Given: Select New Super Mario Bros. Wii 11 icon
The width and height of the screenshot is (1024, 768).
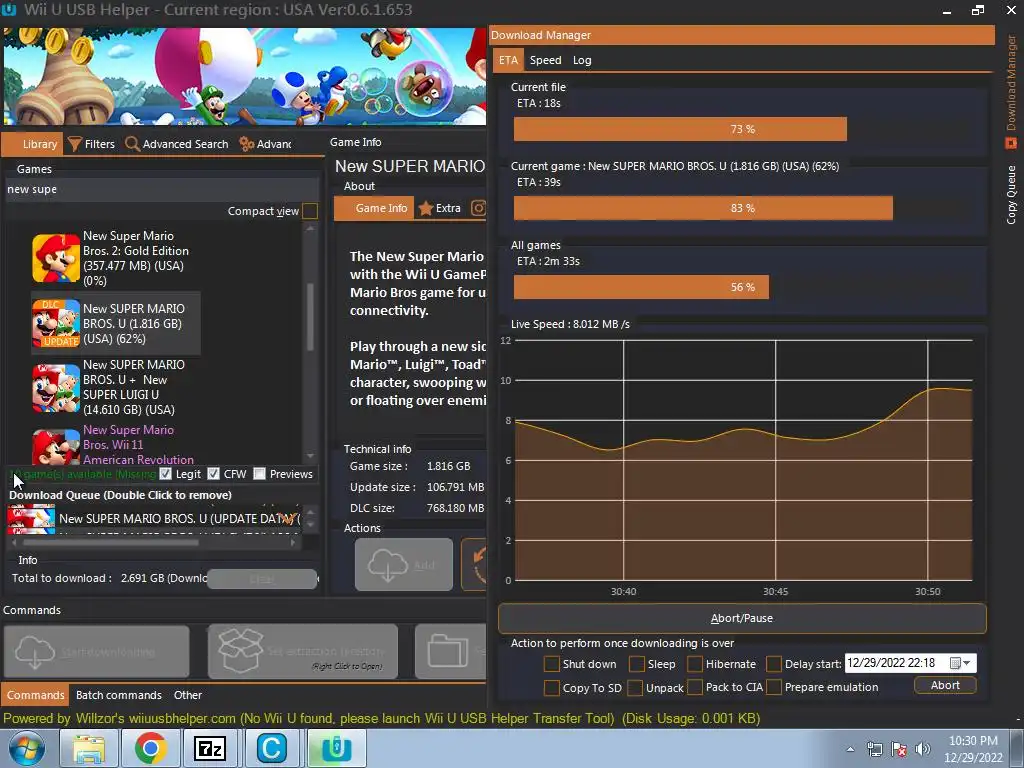Looking at the screenshot, I should point(56,446).
